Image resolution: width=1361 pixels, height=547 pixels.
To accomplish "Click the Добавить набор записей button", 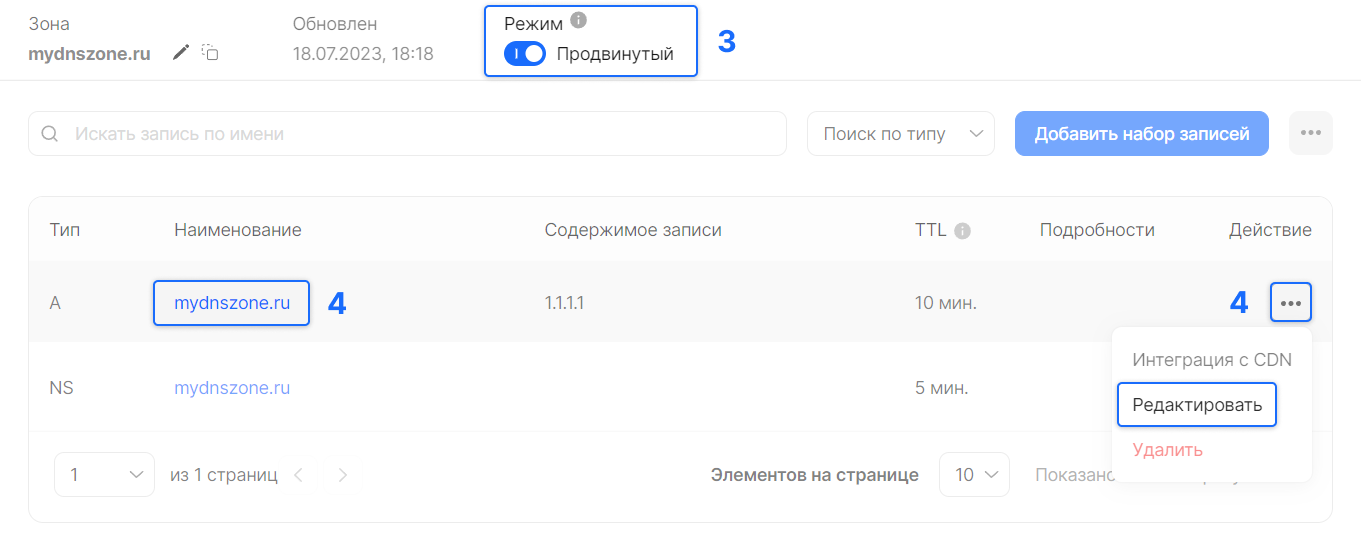I will point(1141,134).
